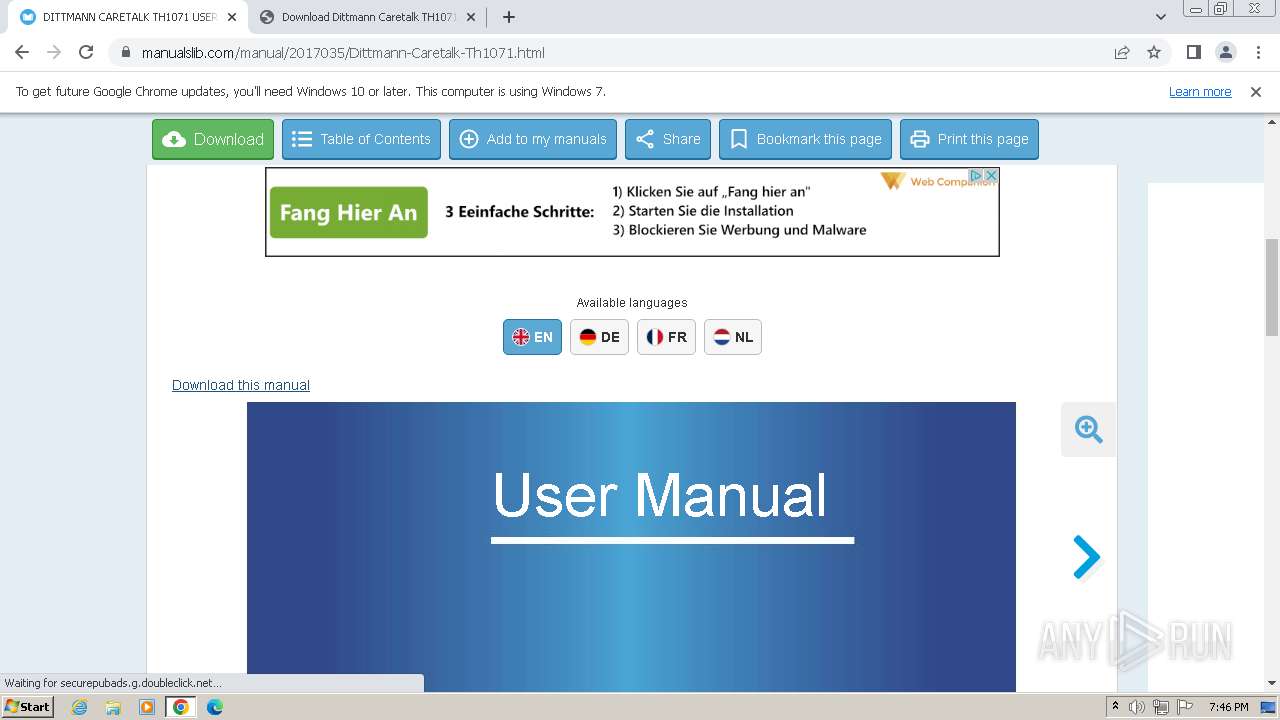Click the Fang Hier An ad button
The height and width of the screenshot is (720, 1280).
[x=348, y=212]
